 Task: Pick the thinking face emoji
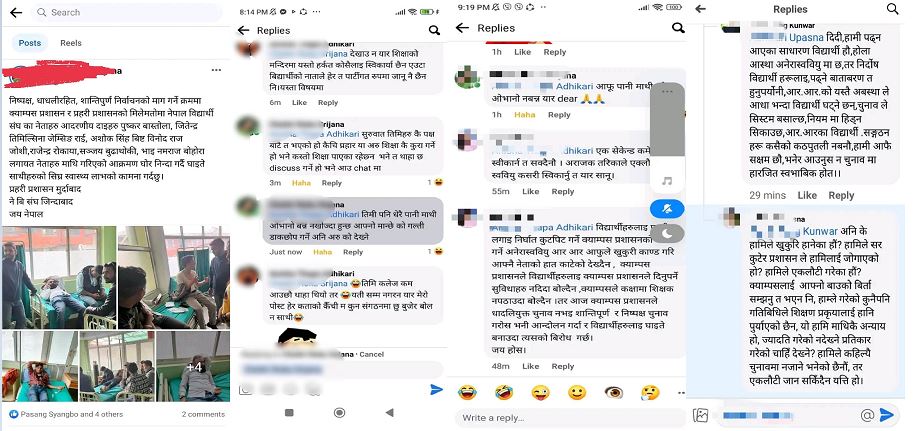pos(650,392)
